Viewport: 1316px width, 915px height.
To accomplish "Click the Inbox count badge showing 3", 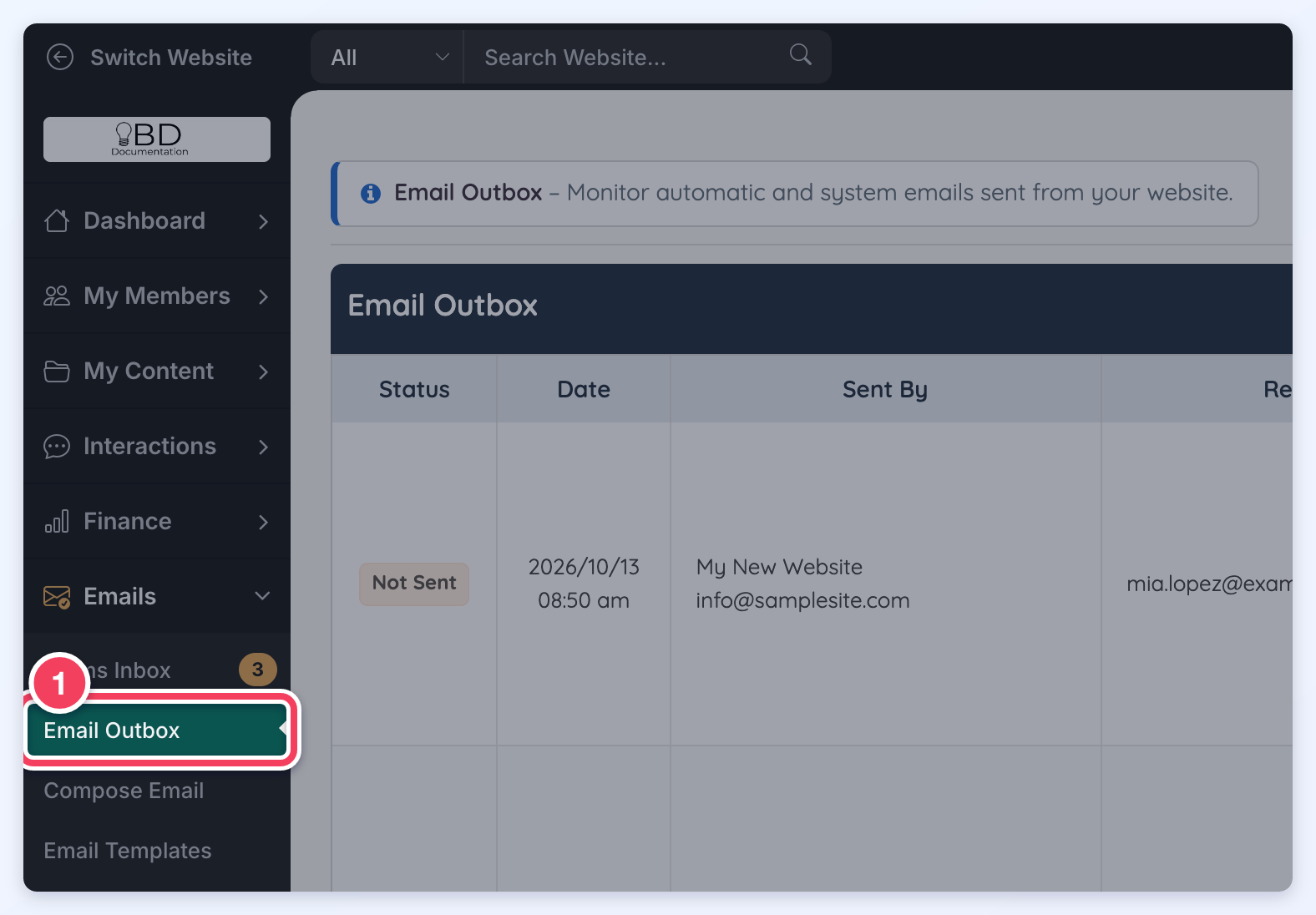I will click(257, 670).
